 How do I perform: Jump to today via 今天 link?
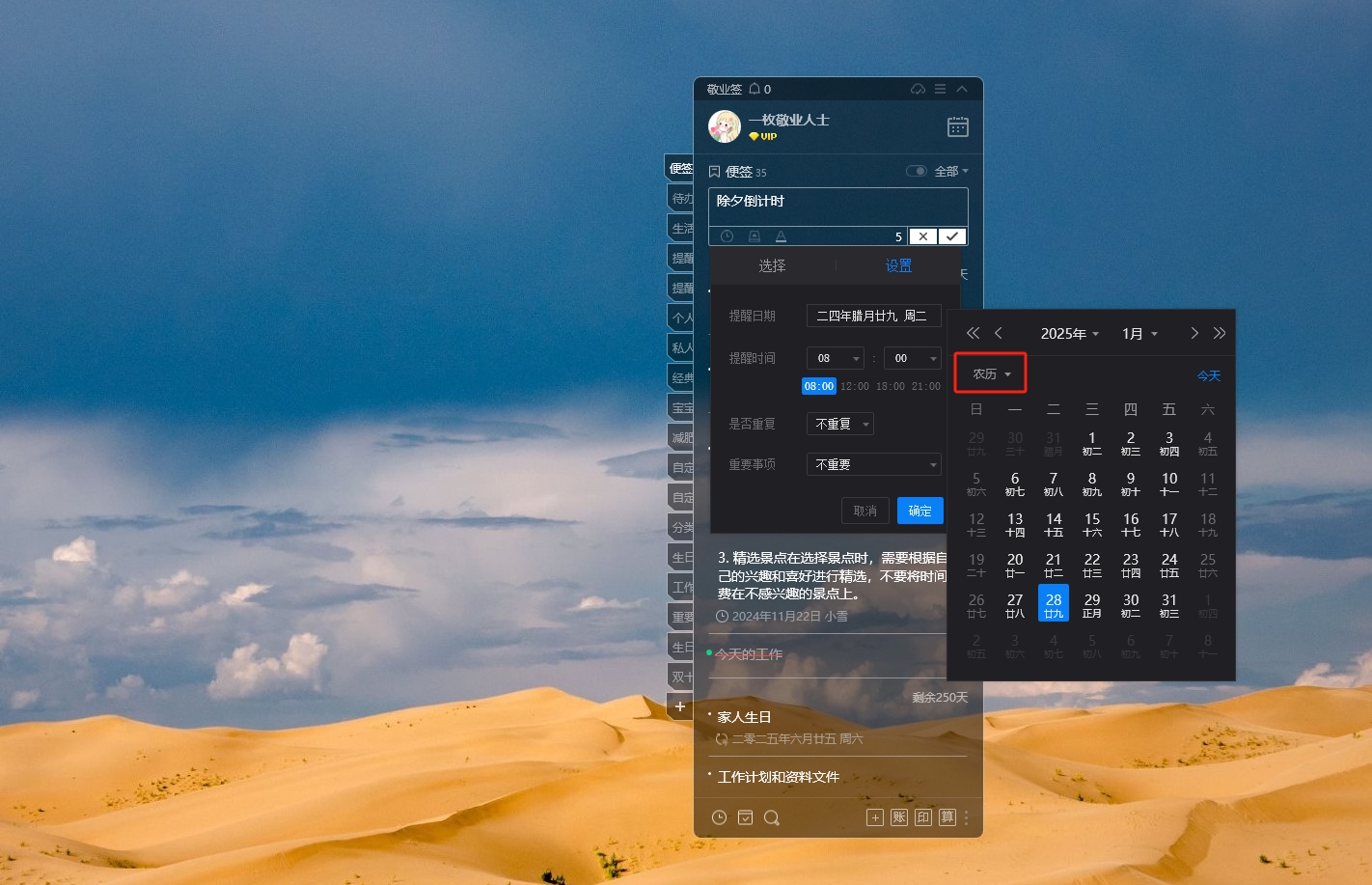(x=1209, y=375)
